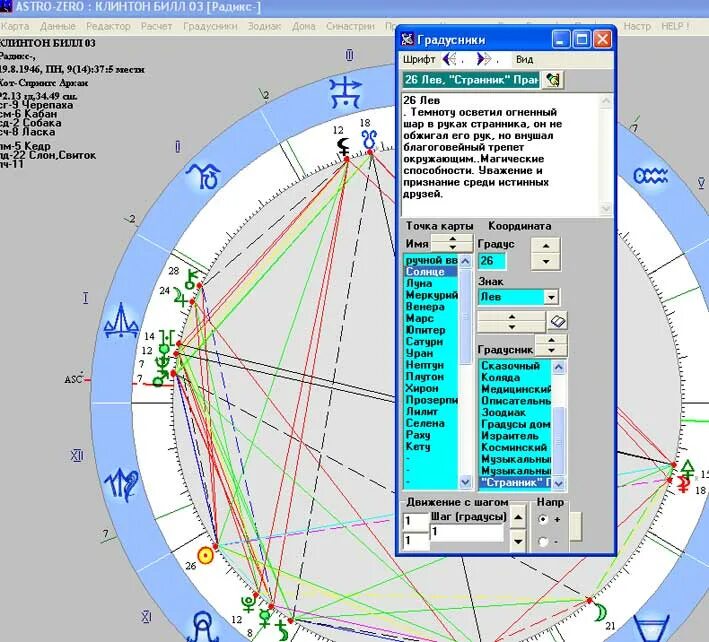This screenshot has width=709, height=642.
Task: Increase the step value with up arrow
Action: (518, 518)
